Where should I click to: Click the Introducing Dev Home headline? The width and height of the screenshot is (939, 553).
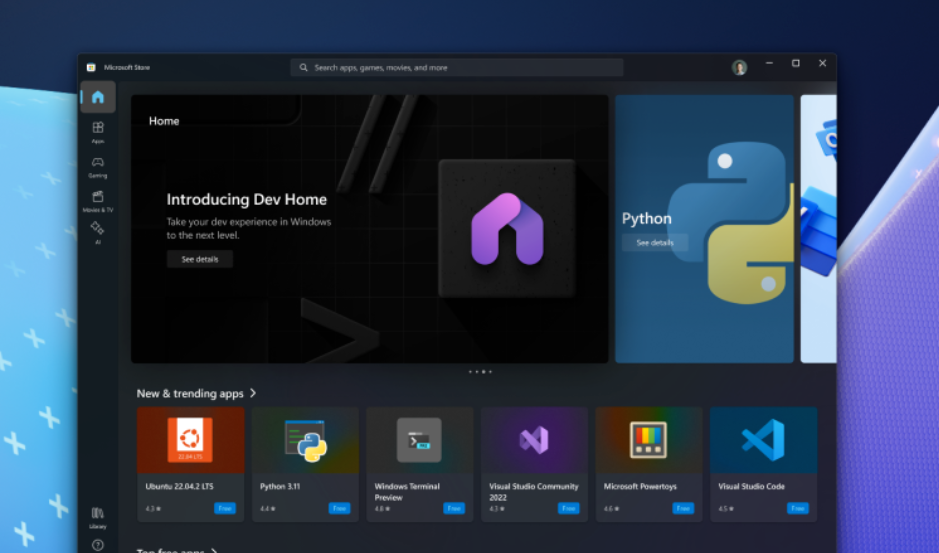click(247, 200)
